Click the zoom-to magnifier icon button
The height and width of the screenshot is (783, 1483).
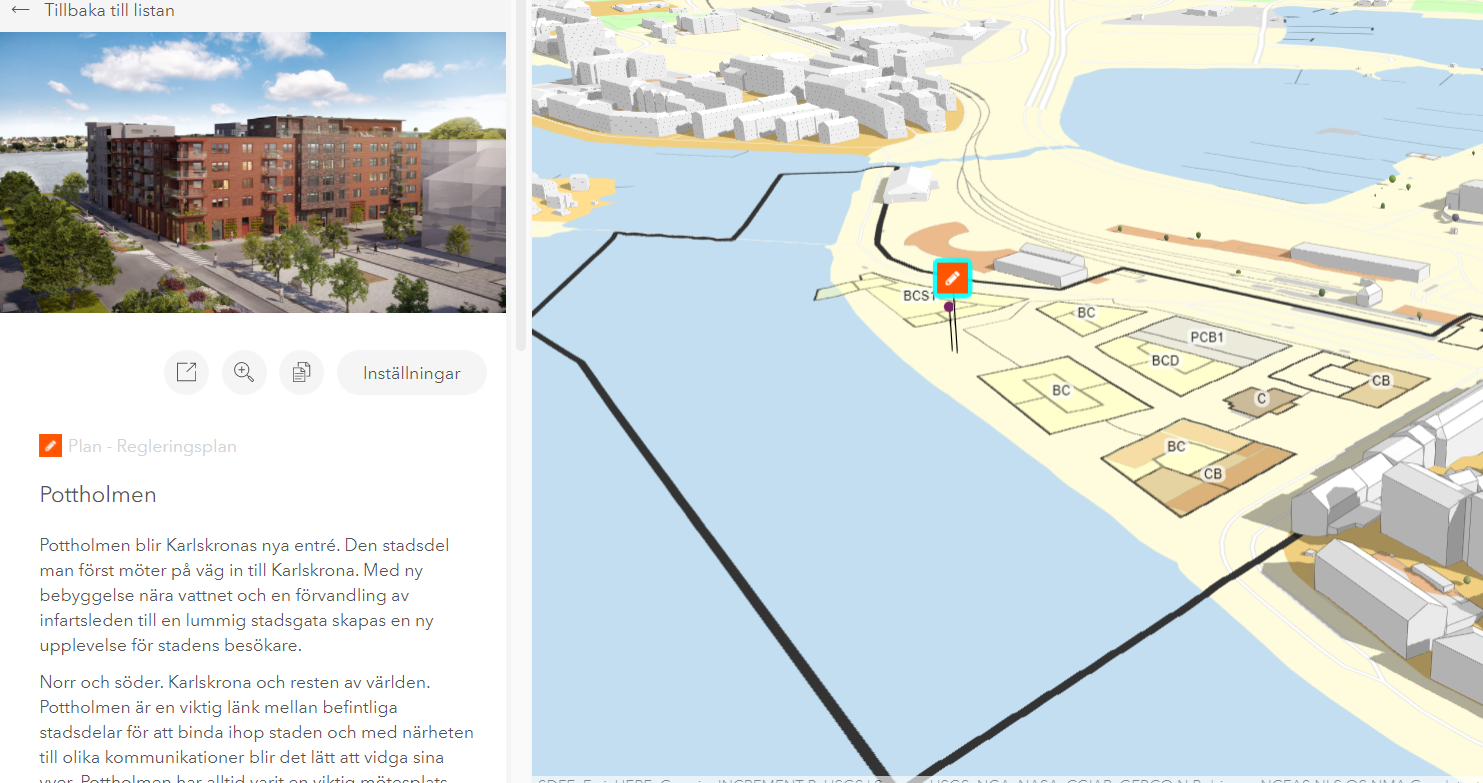[244, 373]
